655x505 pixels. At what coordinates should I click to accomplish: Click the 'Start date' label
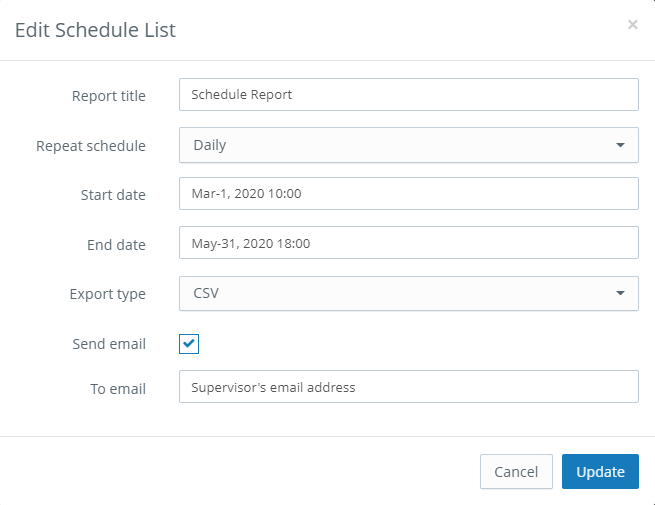113,195
